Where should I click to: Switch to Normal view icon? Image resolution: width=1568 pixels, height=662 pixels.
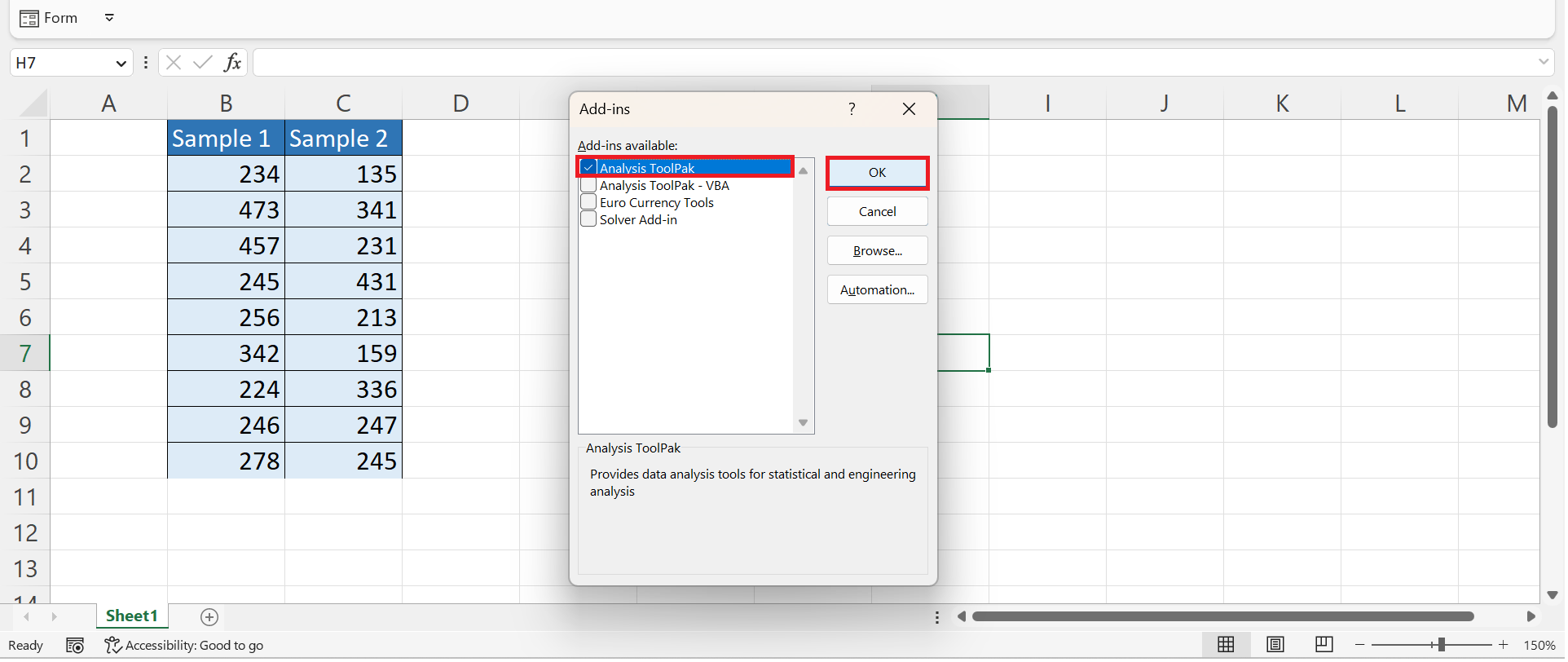click(x=1226, y=645)
